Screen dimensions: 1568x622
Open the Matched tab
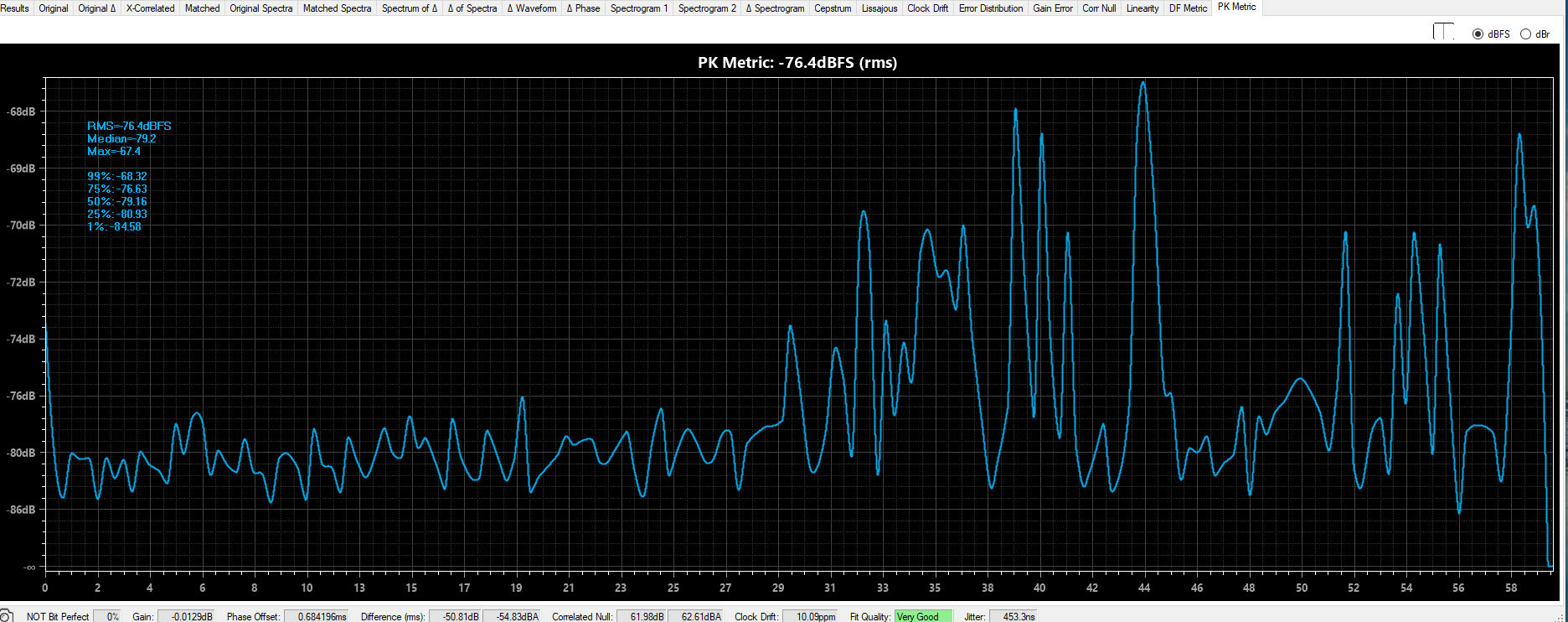[203, 8]
